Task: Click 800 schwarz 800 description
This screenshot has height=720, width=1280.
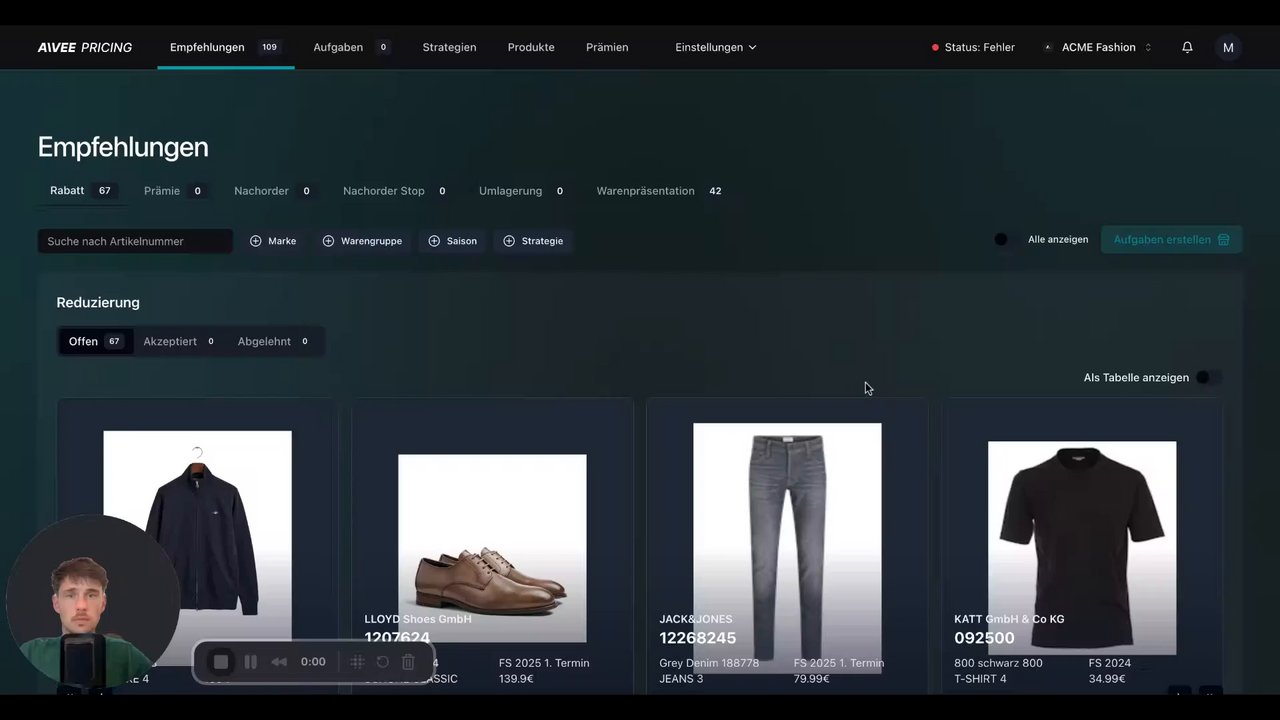Action: click(998, 663)
